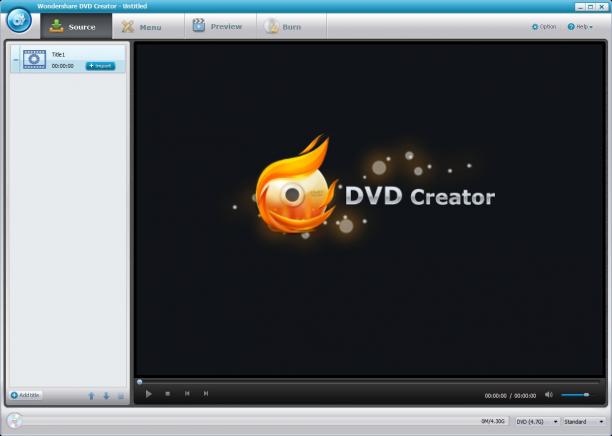Close the DVD Creator window
This screenshot has width=612, height=436.
601,7
